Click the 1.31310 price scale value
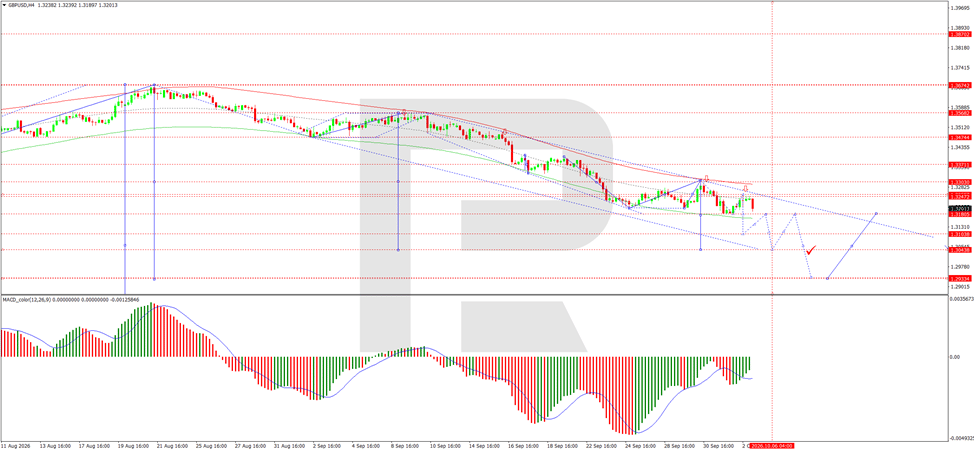The width and height of the screenshot is (974, 451). (960, 227)
